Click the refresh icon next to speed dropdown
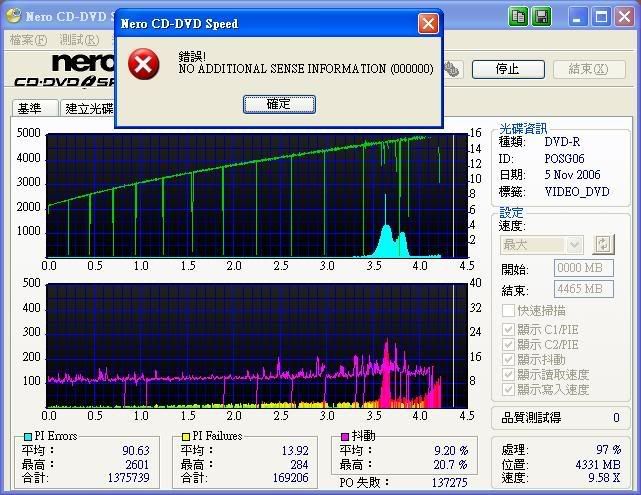The height and width of the screenshot is (495, 641). click(x=603, y=244)
